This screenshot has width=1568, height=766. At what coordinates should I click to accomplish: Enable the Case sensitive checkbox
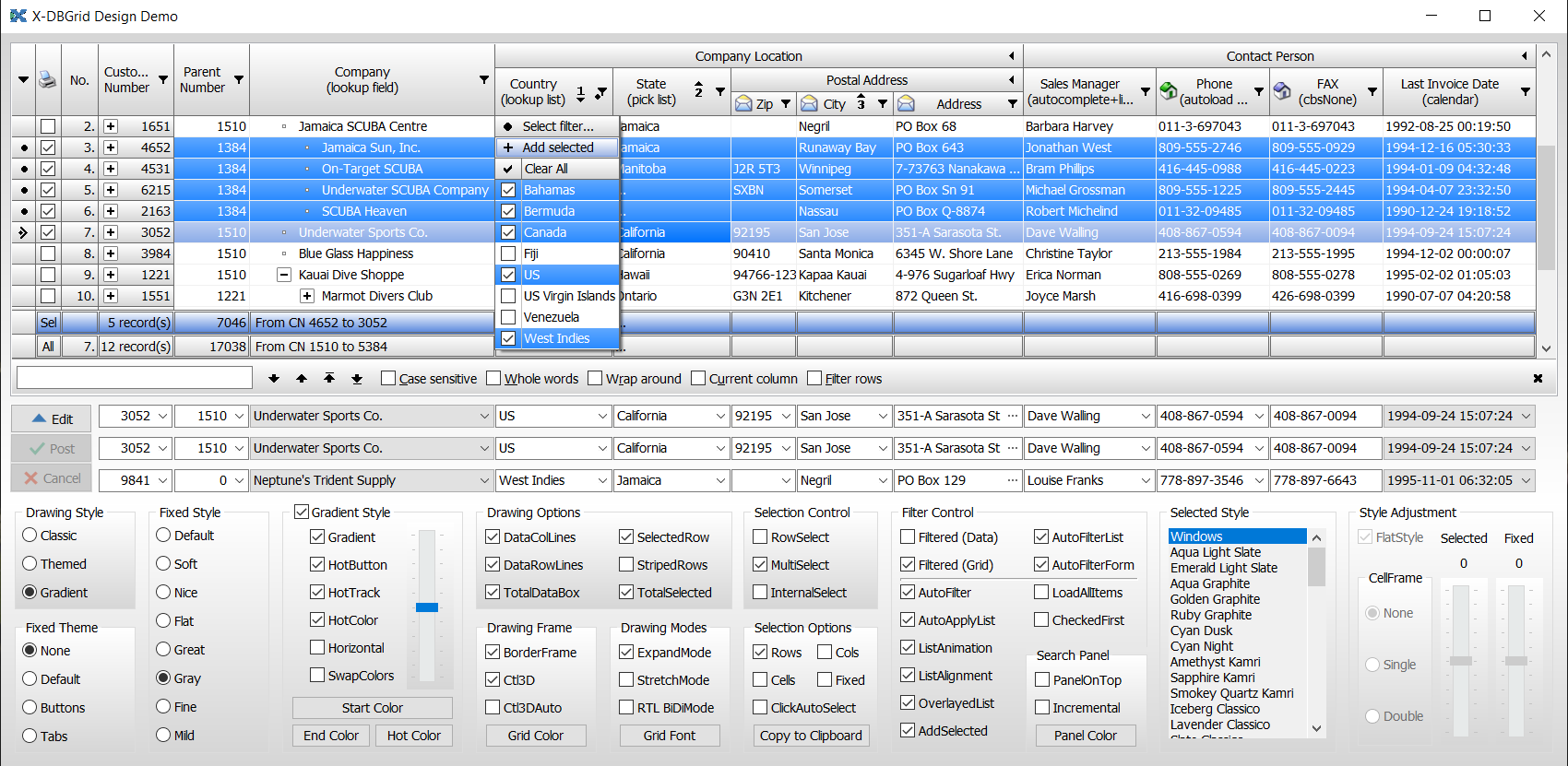(x=388, y=379)
